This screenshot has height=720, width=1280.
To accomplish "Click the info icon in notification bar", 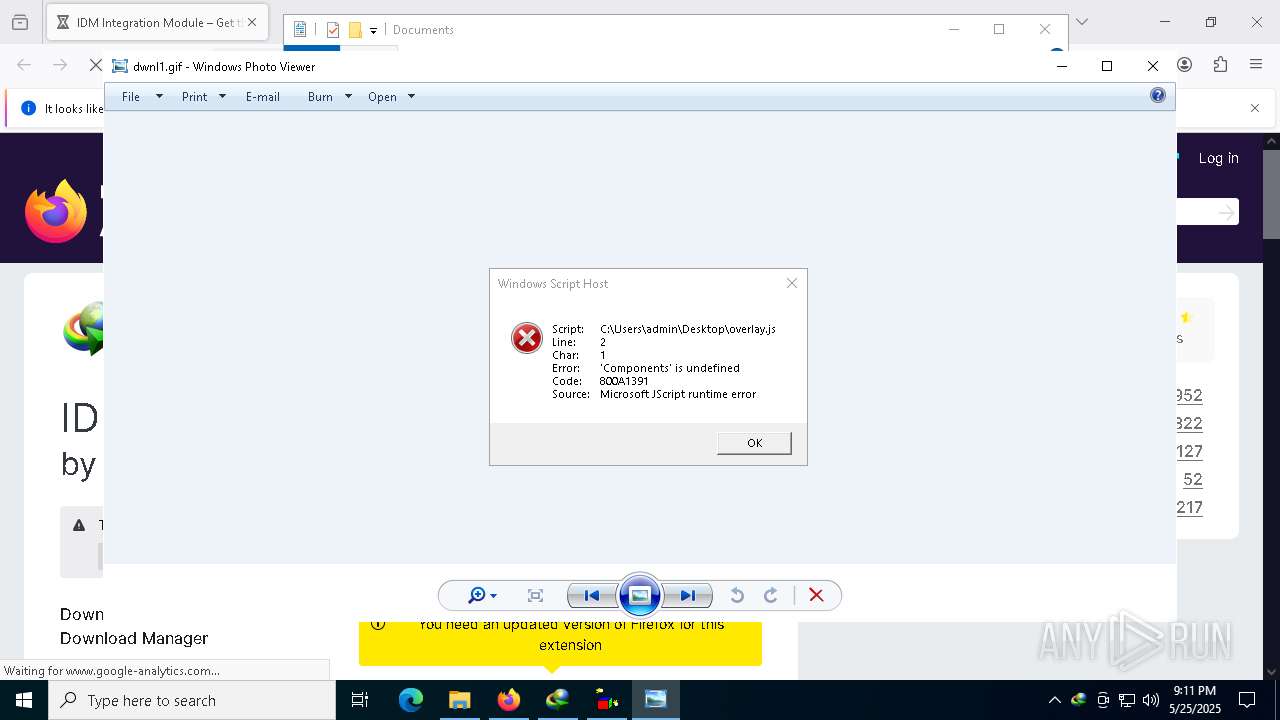I will coord(28,108).
